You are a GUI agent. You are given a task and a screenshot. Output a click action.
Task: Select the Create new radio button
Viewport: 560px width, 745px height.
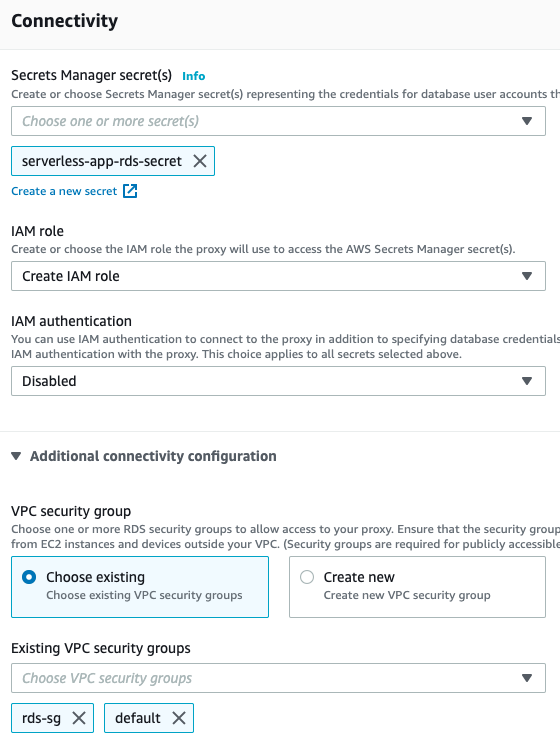[307, 577]
